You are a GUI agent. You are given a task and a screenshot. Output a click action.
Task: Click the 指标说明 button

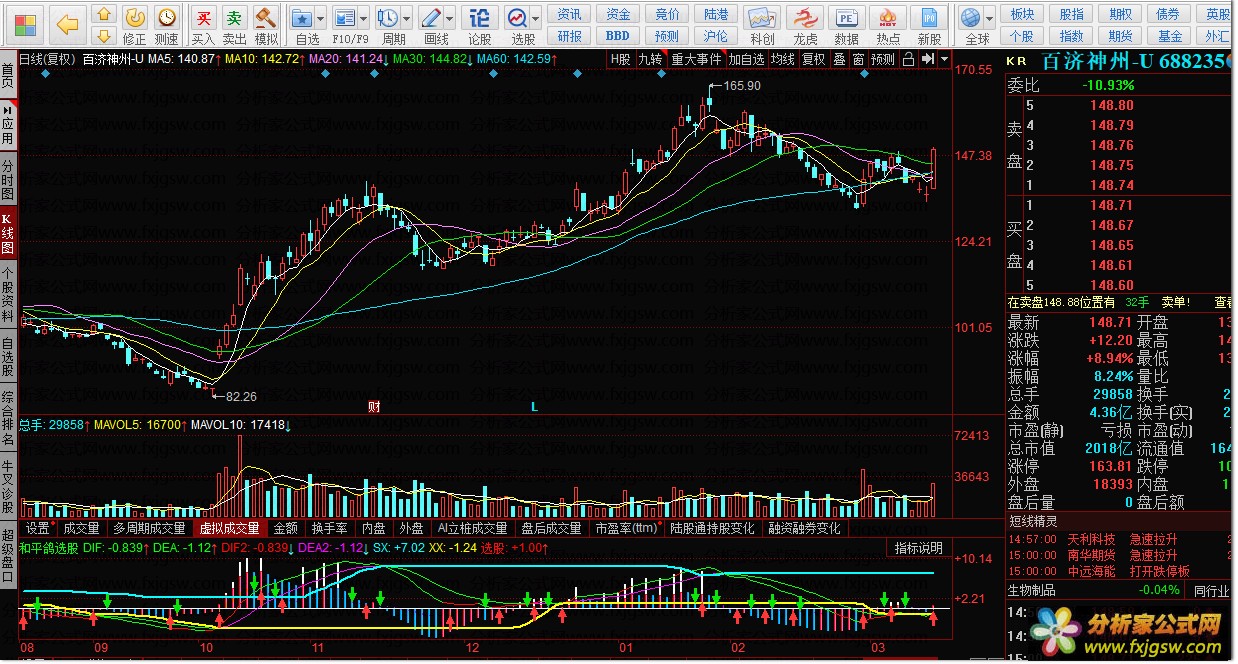[x=917, y=548]
